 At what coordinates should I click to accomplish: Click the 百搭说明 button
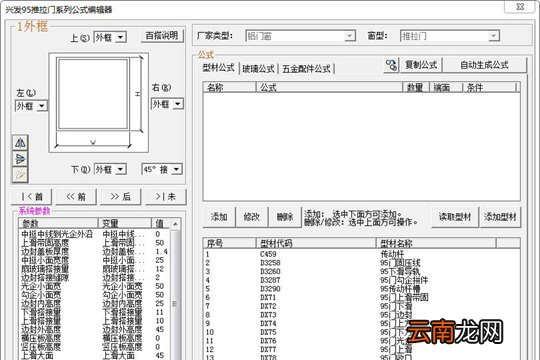162,36
